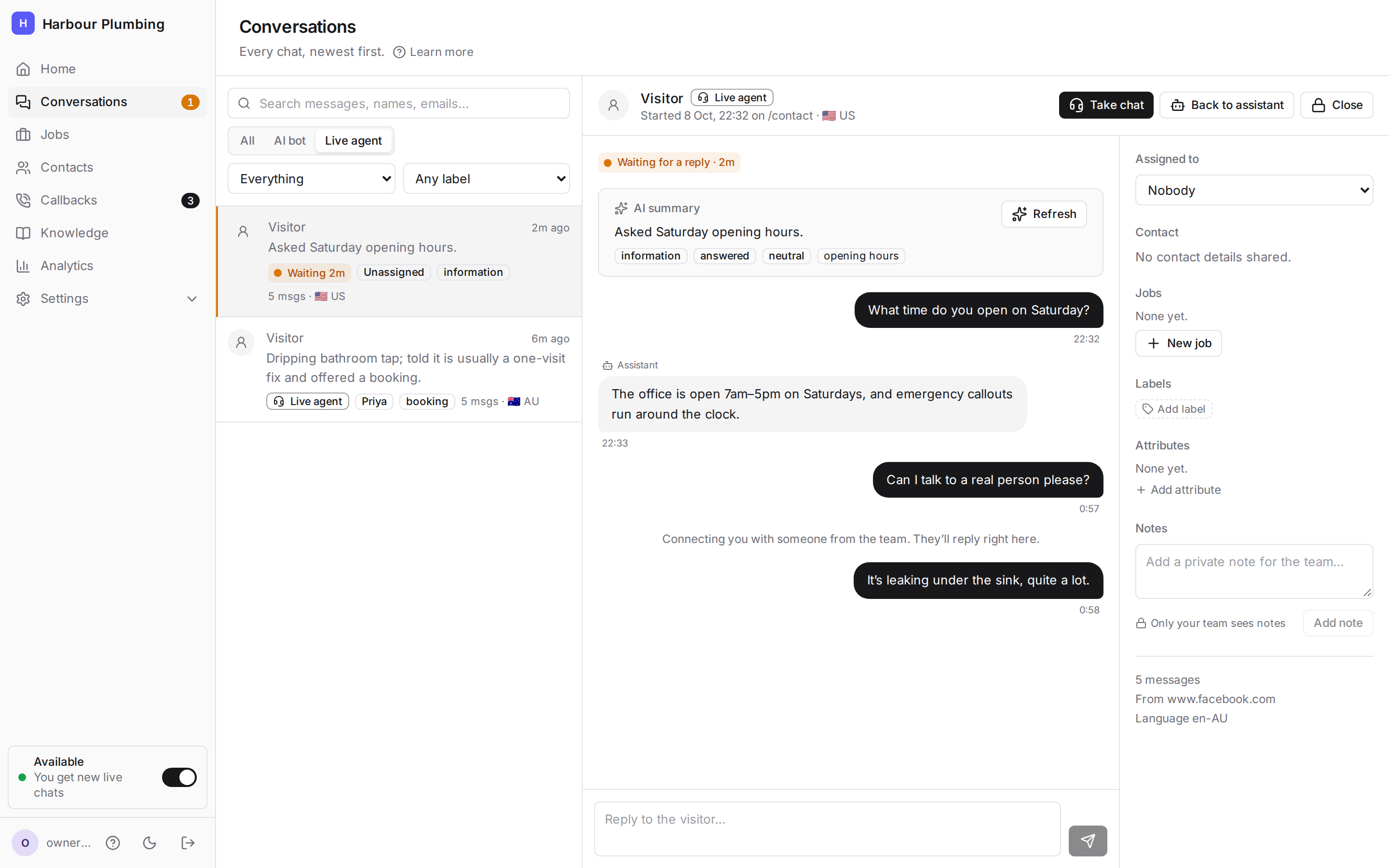Click the Harbour Plumbing logo badge
Image resolution: width=1389 pixels, height=868 pixels.
pos(23,24)
